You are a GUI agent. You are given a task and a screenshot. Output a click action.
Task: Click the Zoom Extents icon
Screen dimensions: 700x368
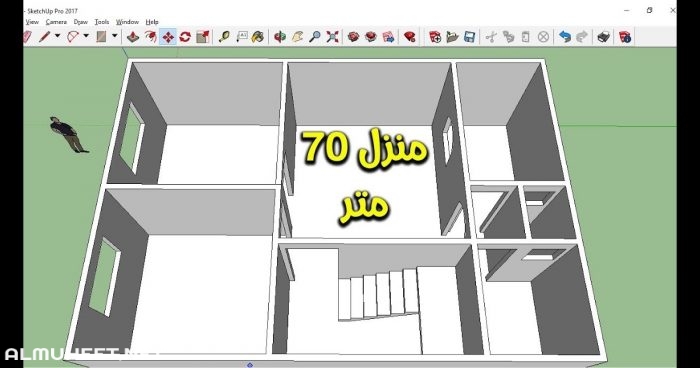pyautogui.click(x=332, y=37)
